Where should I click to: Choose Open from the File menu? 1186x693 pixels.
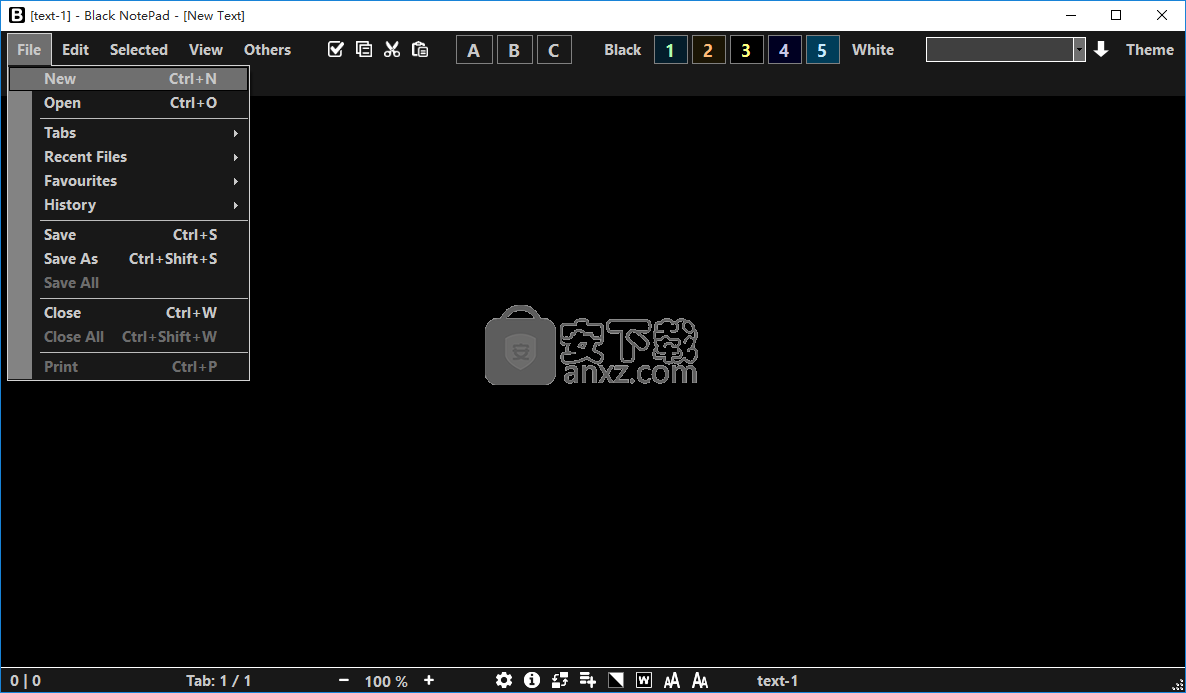[x=129, y=103]
